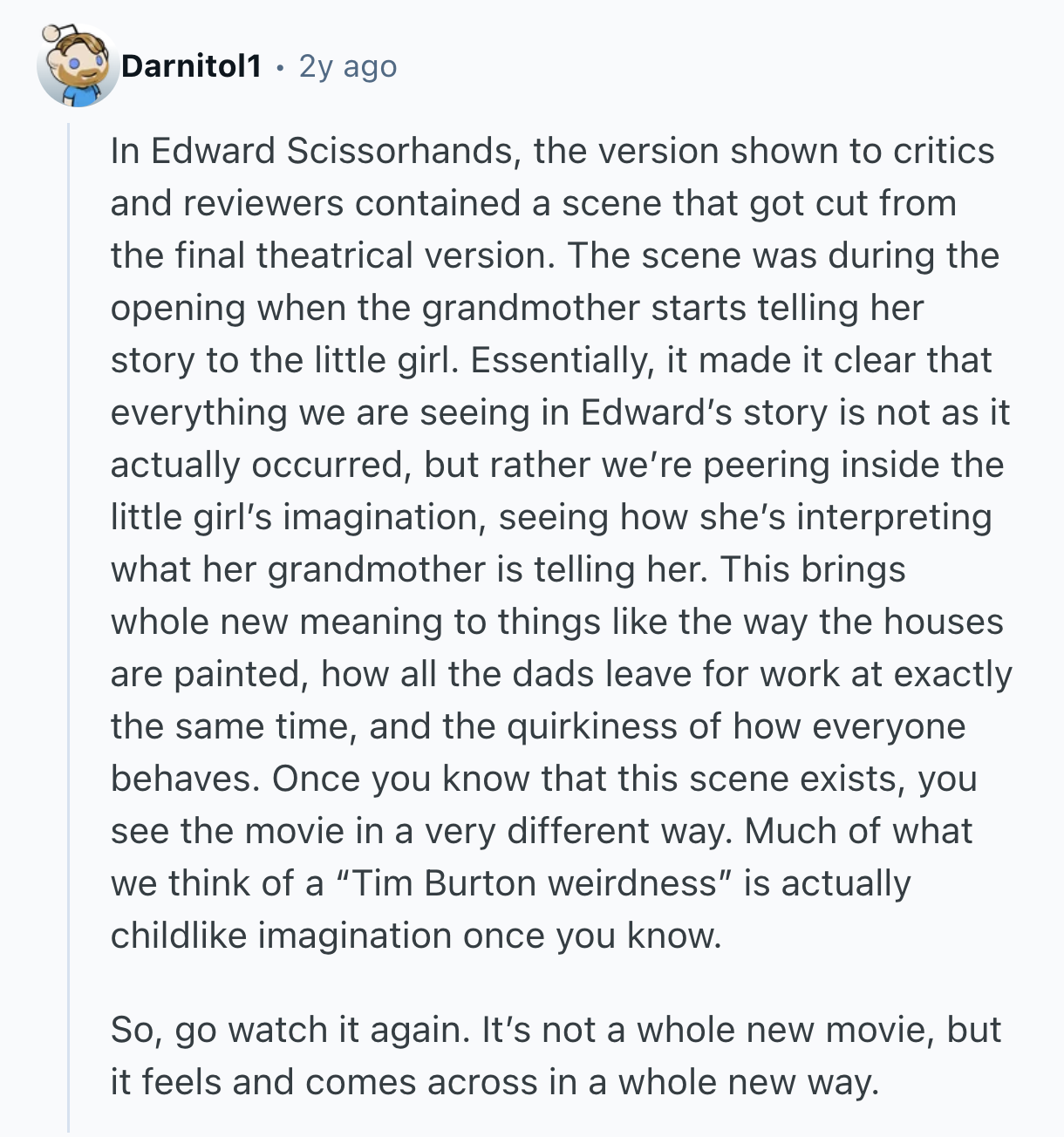Viewport: 1064px width, 1137px height.
Task: Click the "2y ago" comment timestamp
Action: 348,66
